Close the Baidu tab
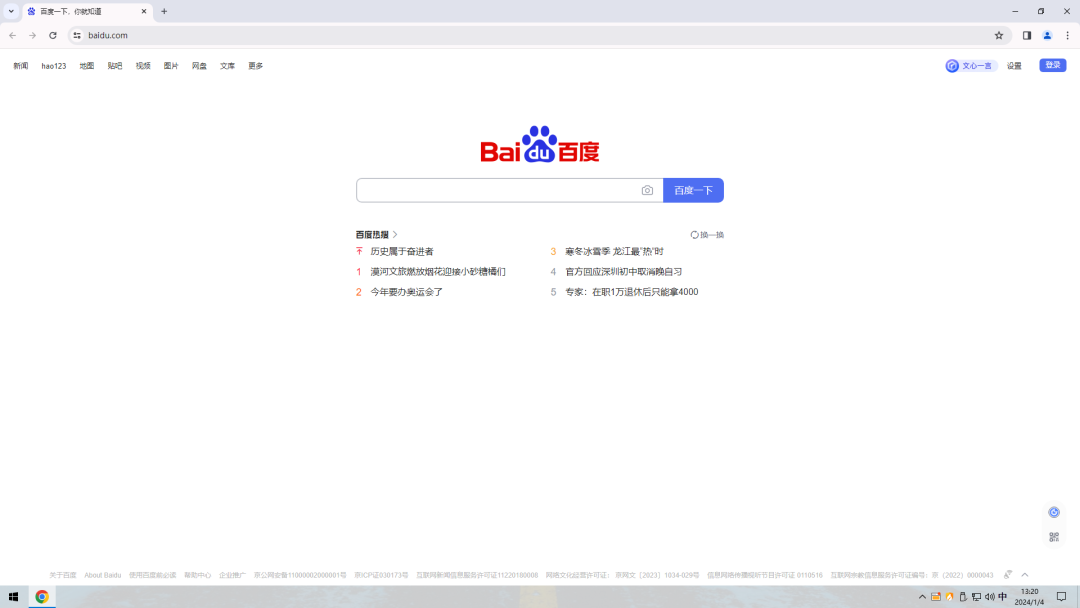Viewport: 1080px width, 608px height. [x=144, y=11]
